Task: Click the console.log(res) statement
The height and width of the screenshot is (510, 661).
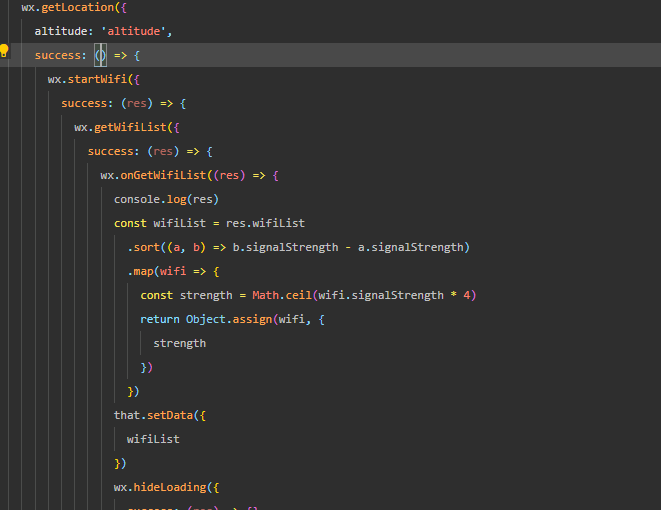Action: (x=166, y=199)
